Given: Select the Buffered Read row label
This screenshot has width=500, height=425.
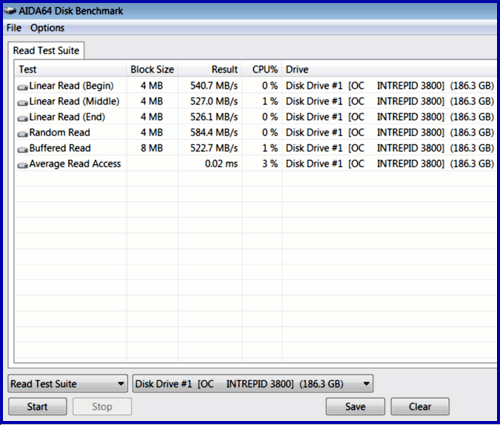Looking at the screenshot, I should 60,148.
